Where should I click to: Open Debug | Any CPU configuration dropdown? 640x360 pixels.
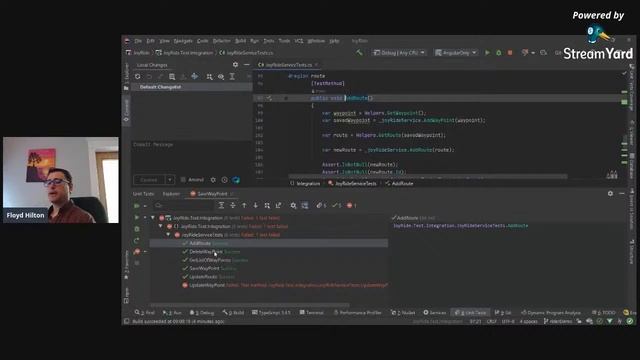[x=399, y=53]
